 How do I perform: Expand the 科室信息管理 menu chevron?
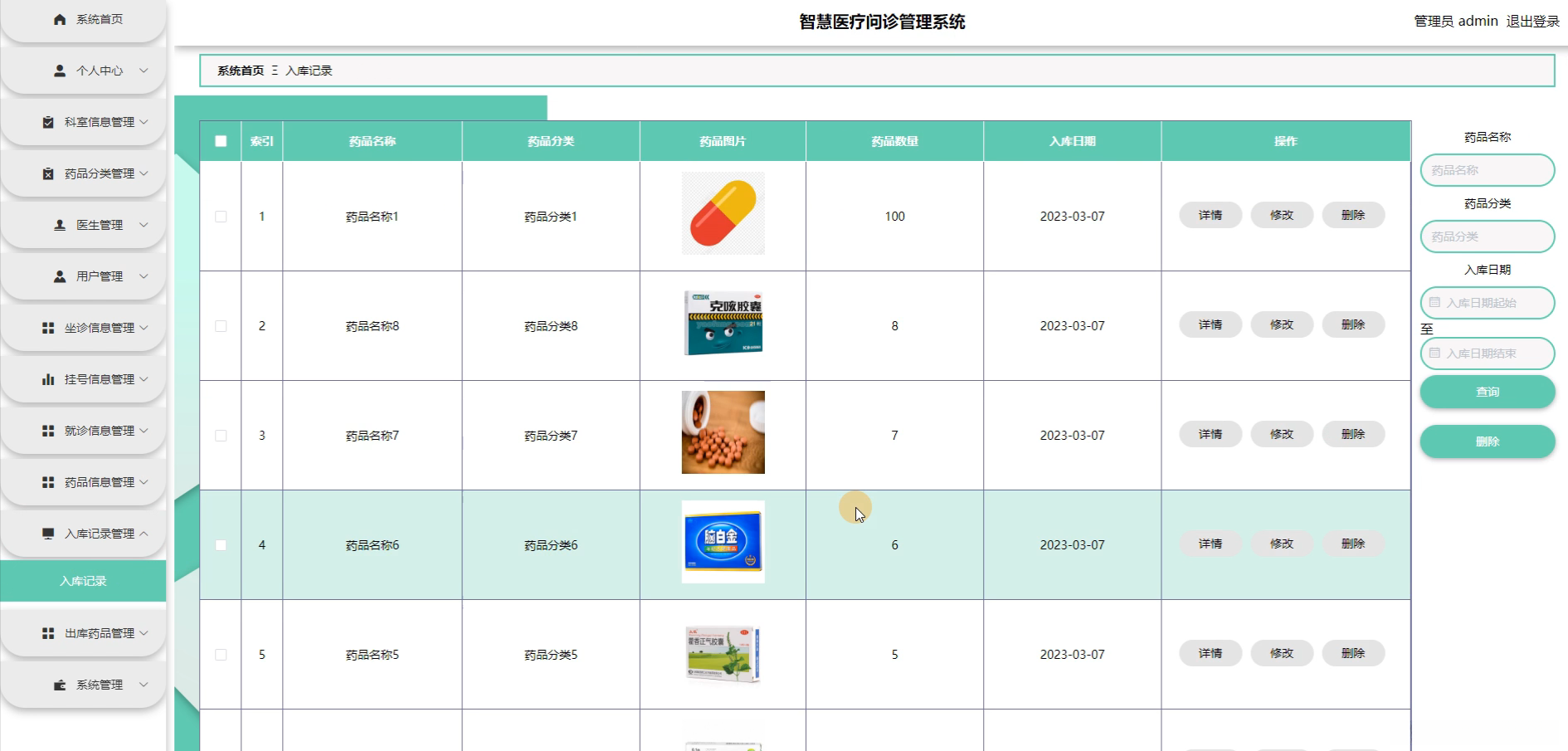144,122
